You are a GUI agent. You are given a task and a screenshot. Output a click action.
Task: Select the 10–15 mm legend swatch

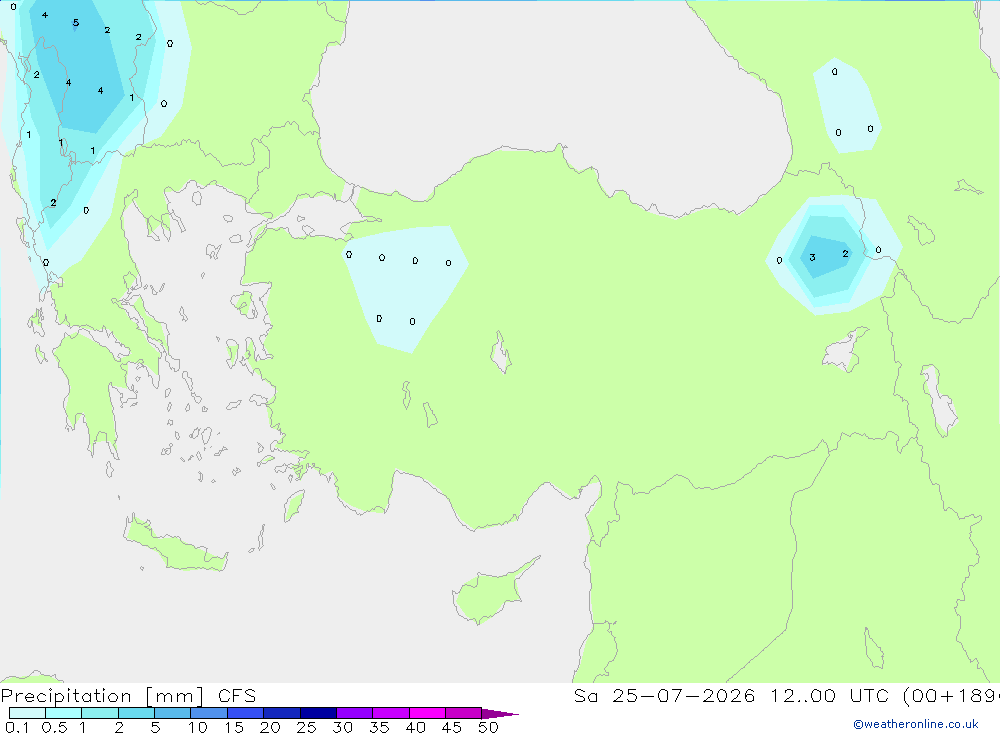coord(209,713)
